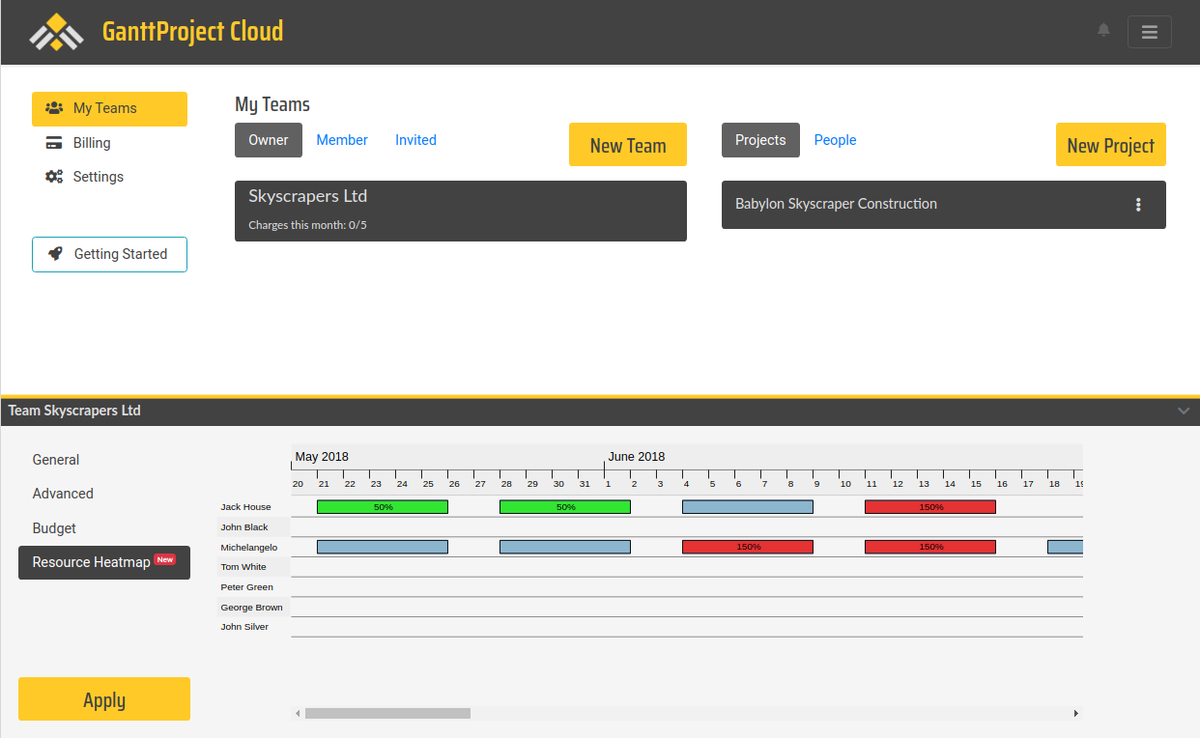
Task: Click the heatmap scrollbar left arrow
Action: pos(297,713)
